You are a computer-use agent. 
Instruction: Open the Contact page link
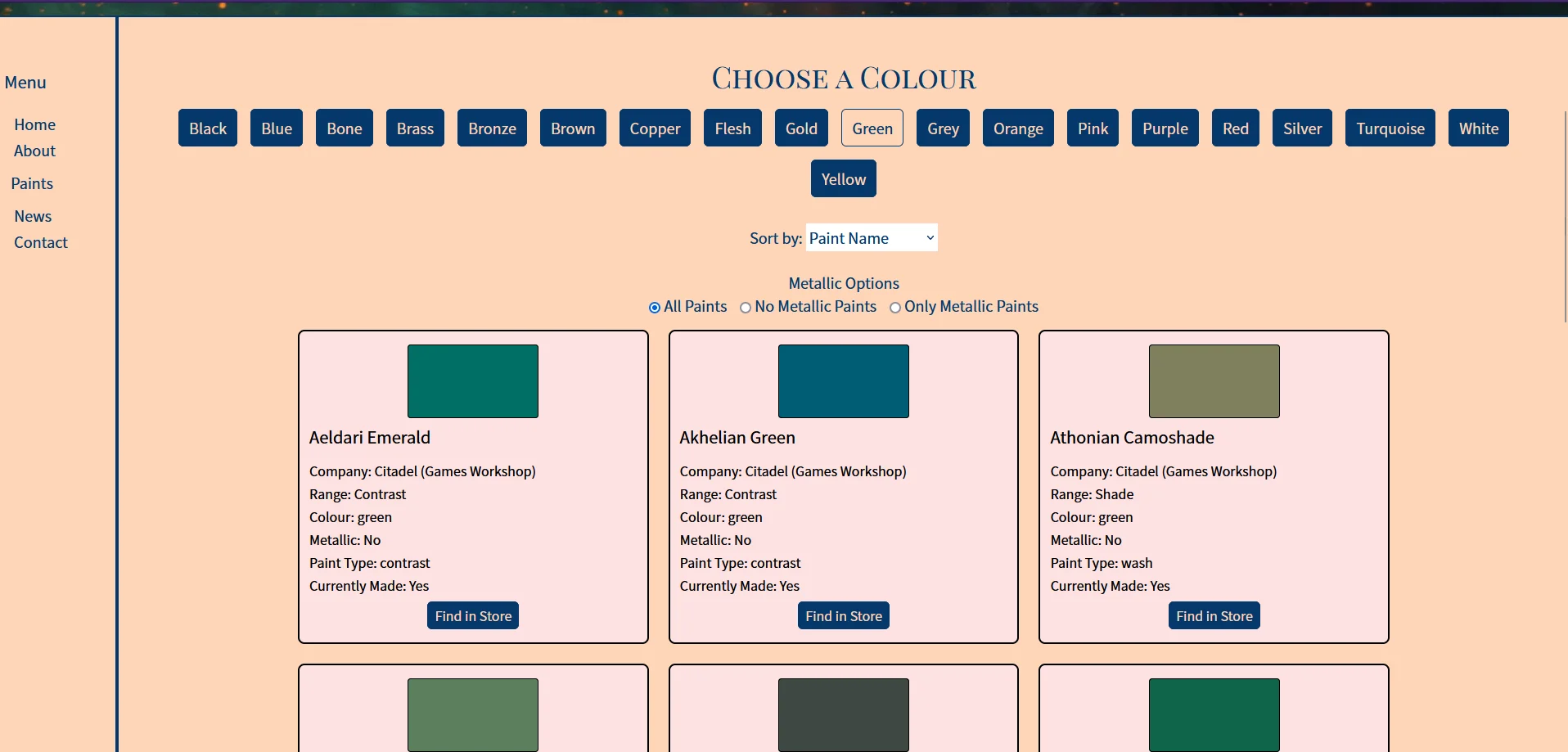point(41,242)
